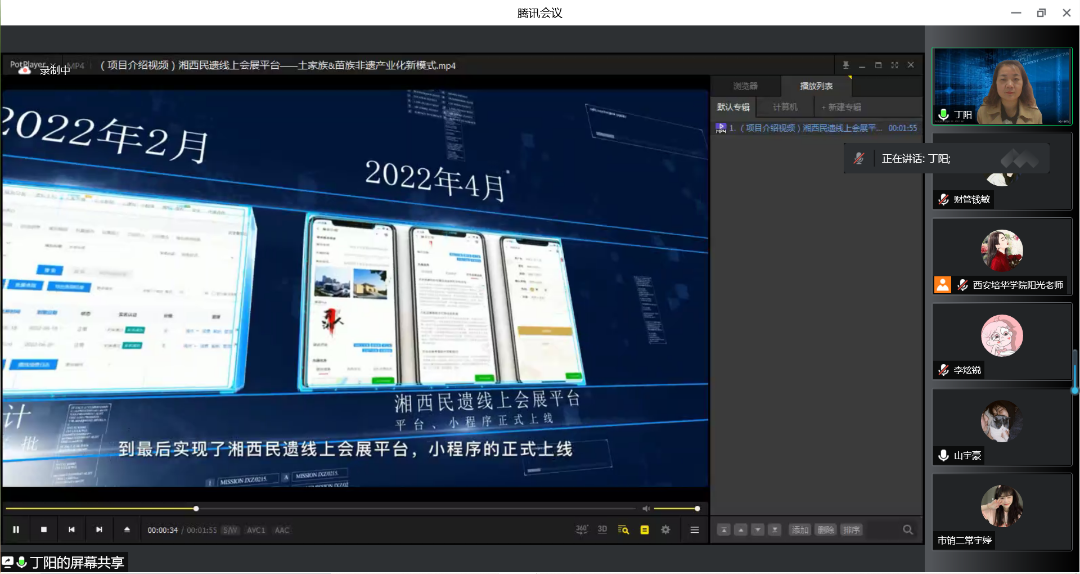The height and width of the screenshot is (574, 1080).
Task: Open the player settings gear
Action: click(x=666, y=529)
